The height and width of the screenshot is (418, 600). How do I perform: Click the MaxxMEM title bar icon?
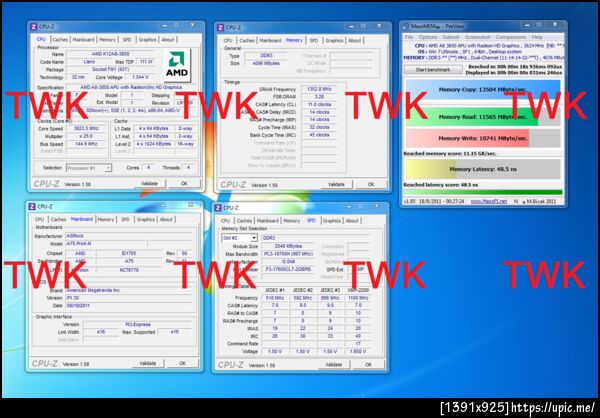406,26
